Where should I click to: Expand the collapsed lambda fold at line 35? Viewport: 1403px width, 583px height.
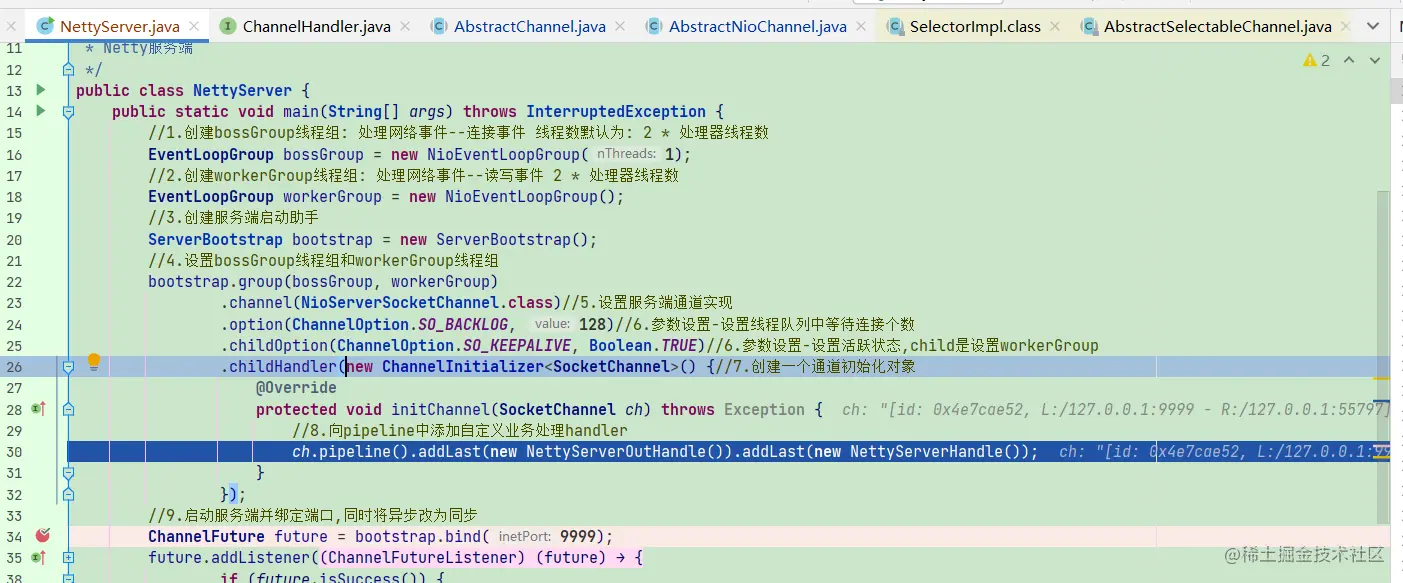pyautogui.click(x=68, y=558)
